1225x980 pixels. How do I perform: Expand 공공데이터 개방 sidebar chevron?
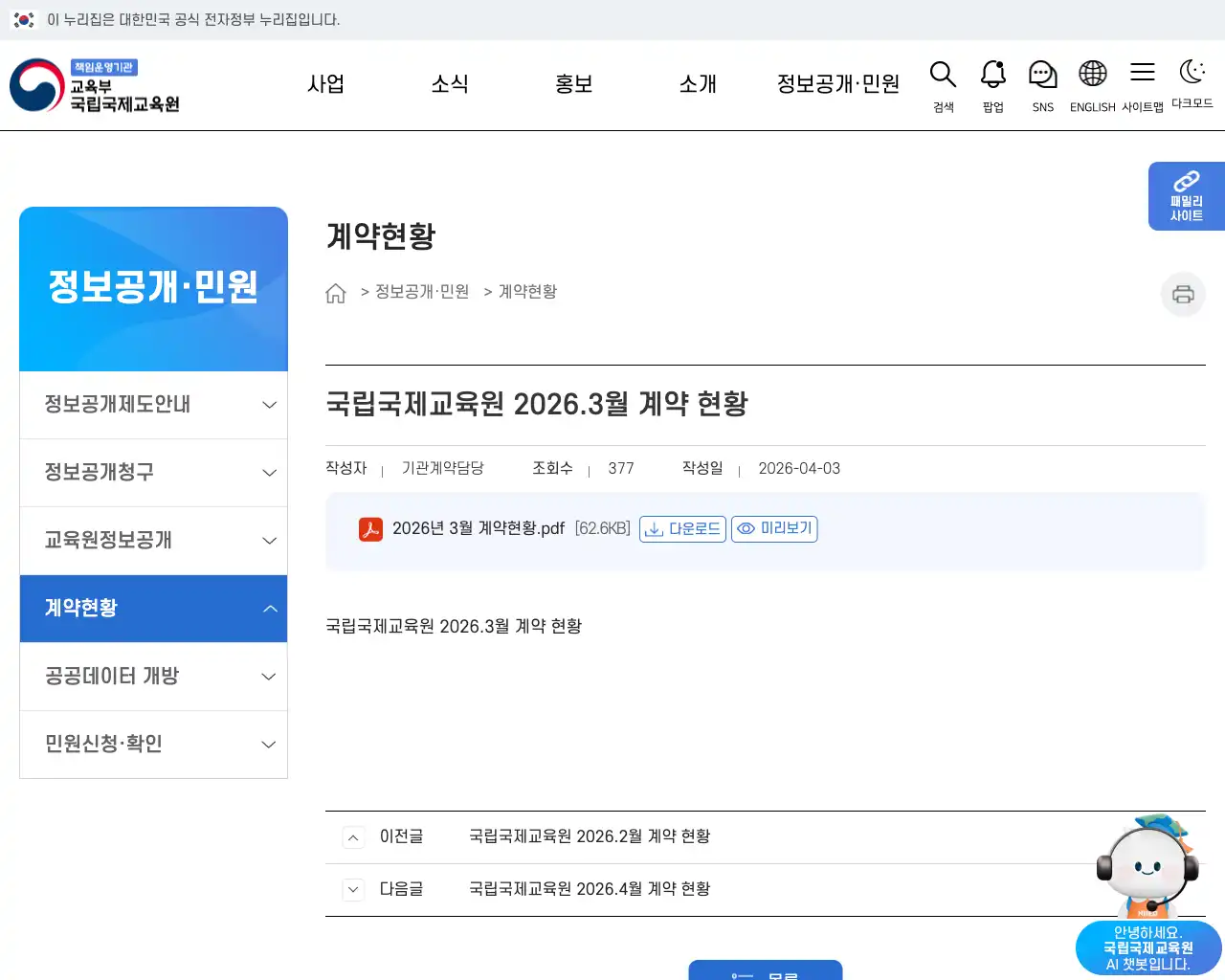[x=270, y=677]
